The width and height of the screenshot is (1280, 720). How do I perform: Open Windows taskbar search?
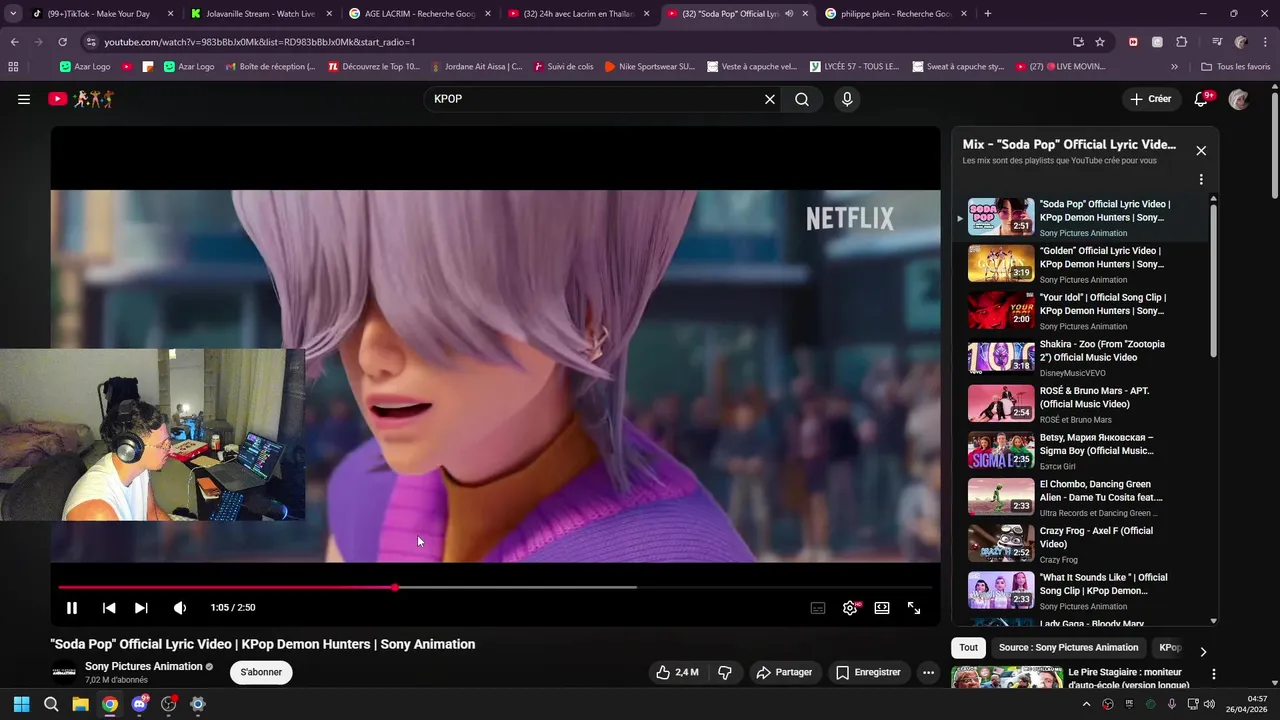coord(51,704)
